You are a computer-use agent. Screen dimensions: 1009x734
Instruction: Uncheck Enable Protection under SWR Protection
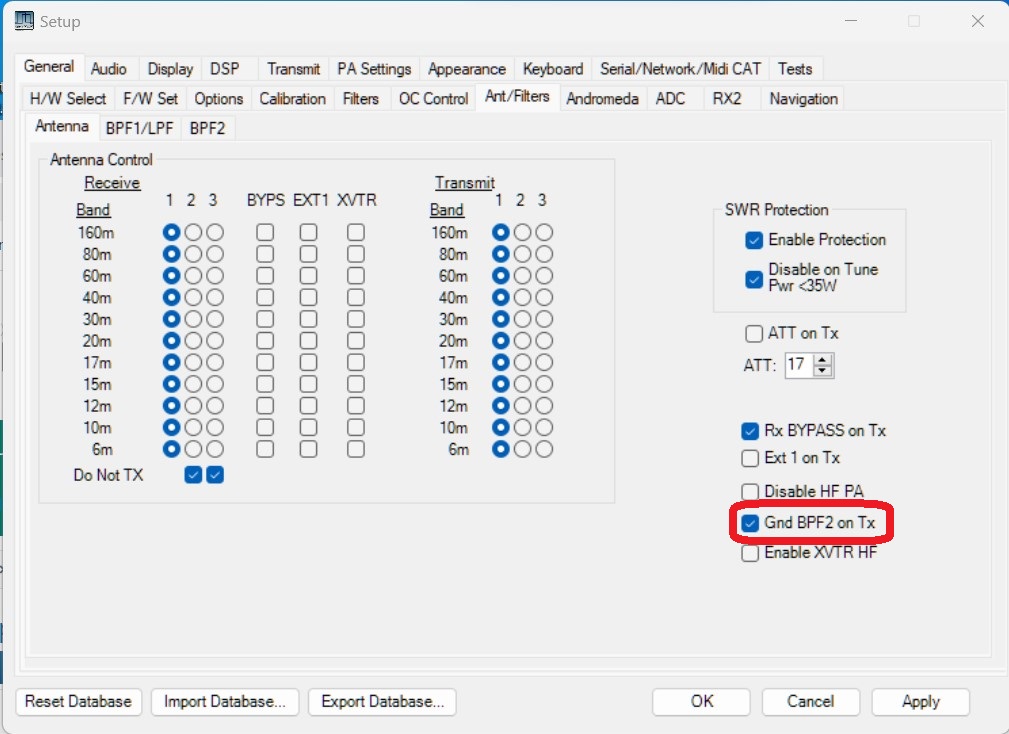[x=755, y=240]
